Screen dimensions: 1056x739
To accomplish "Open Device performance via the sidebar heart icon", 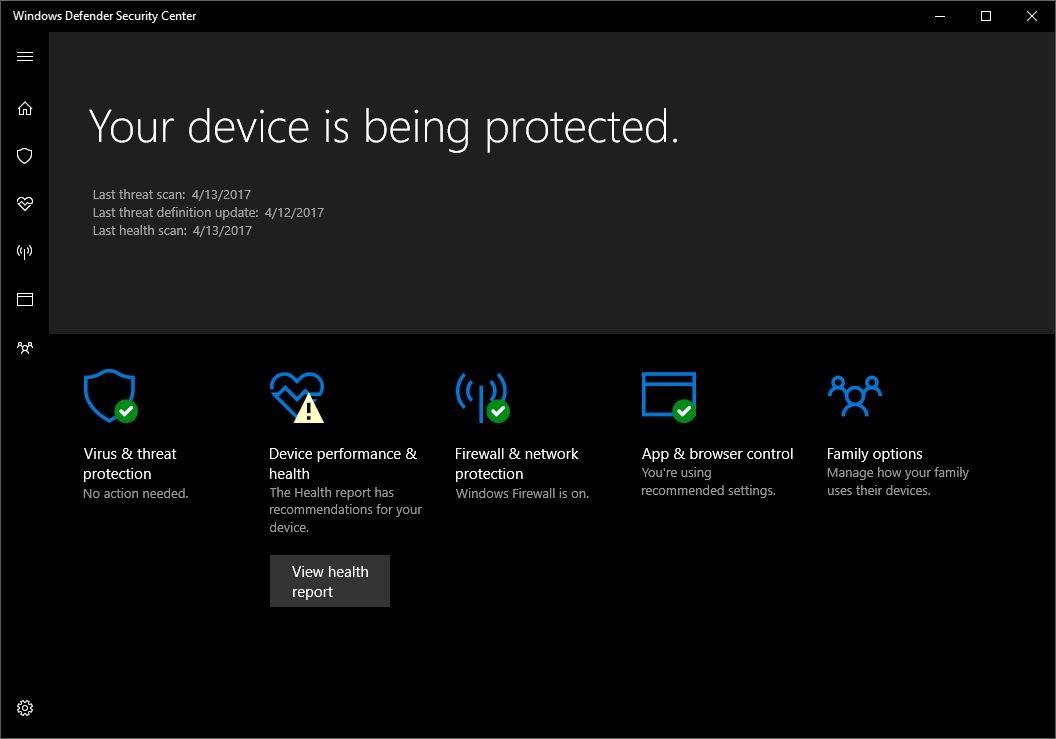I will pos(25,204).
